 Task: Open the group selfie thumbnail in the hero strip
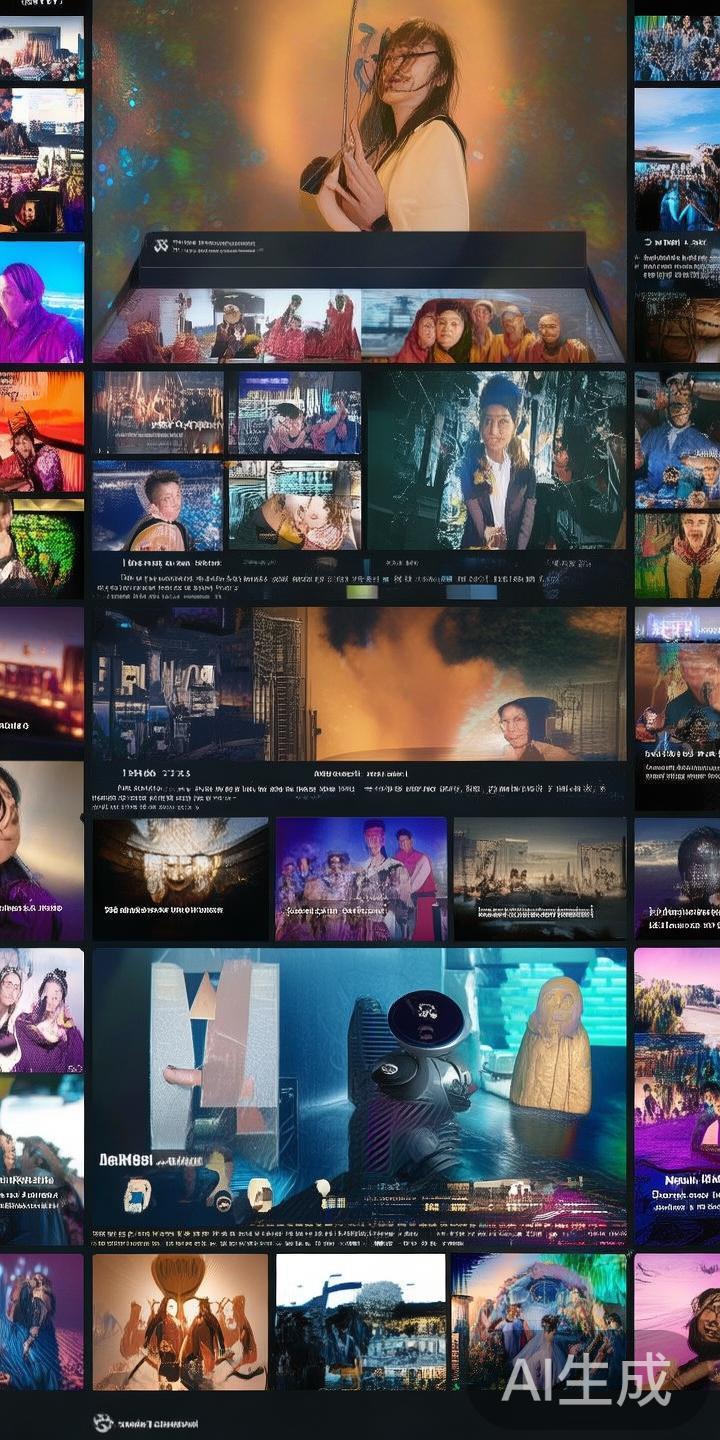tap(492, 326)
